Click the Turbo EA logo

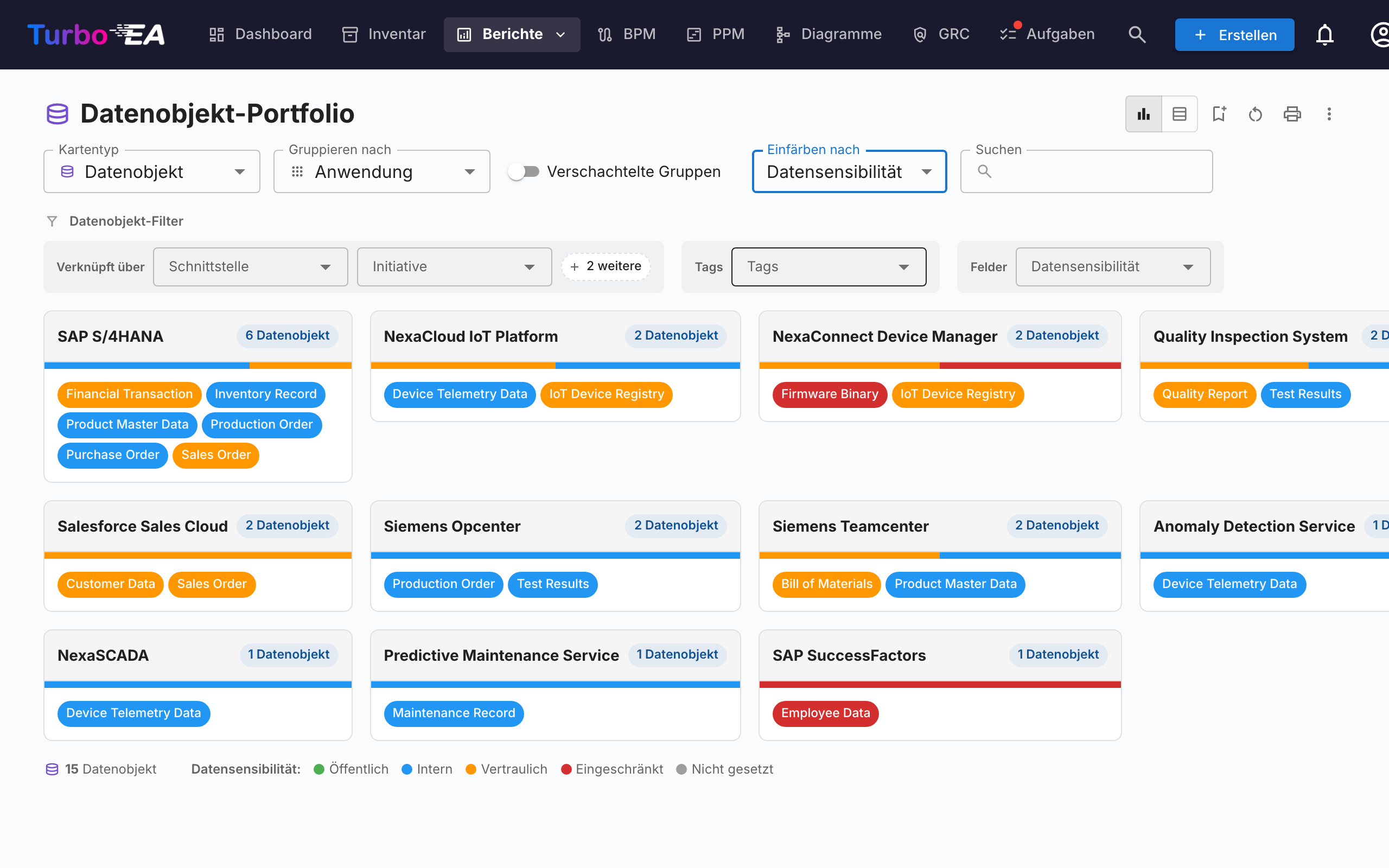point(96,34)
